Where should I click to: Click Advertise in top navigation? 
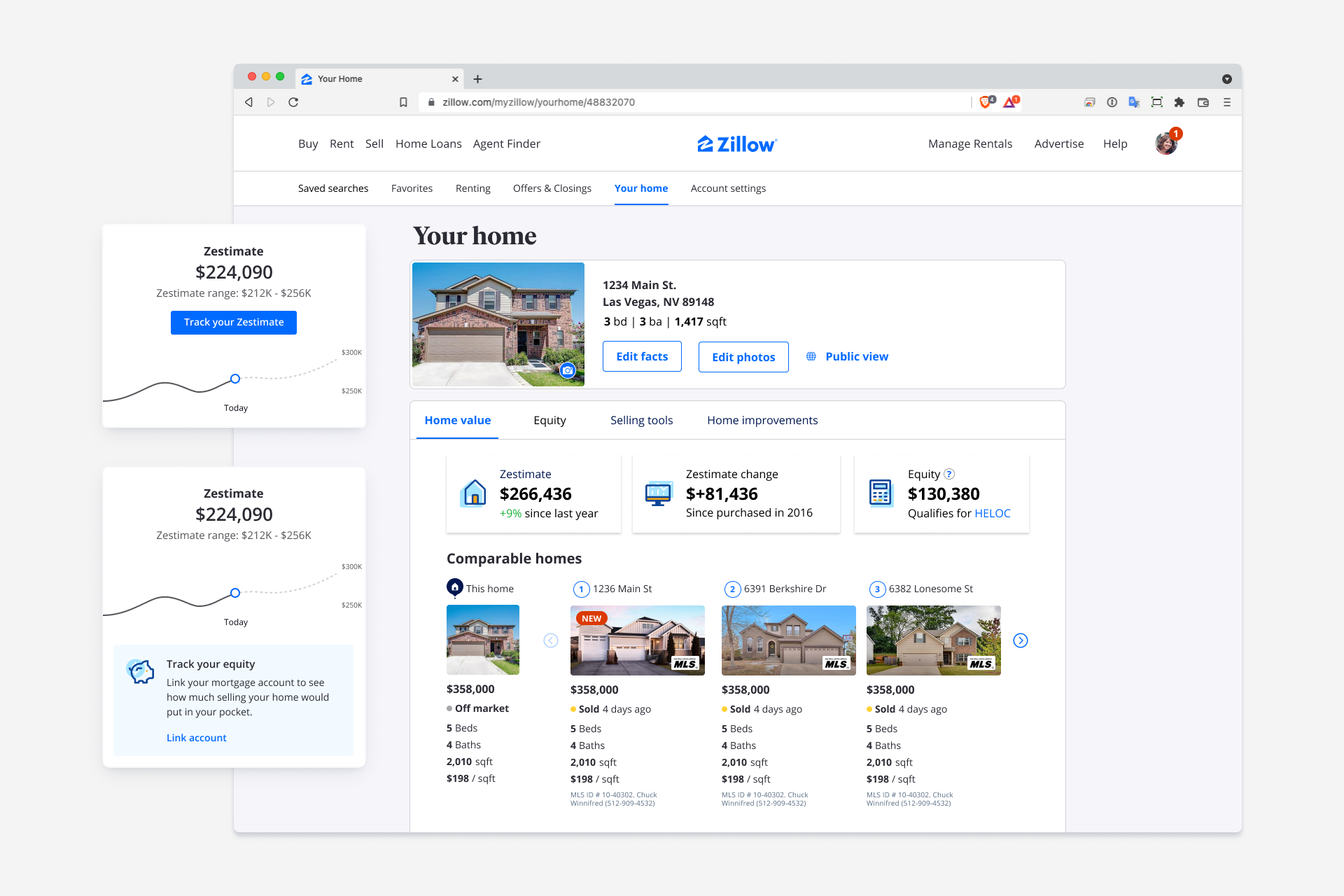pos(1059,143)
